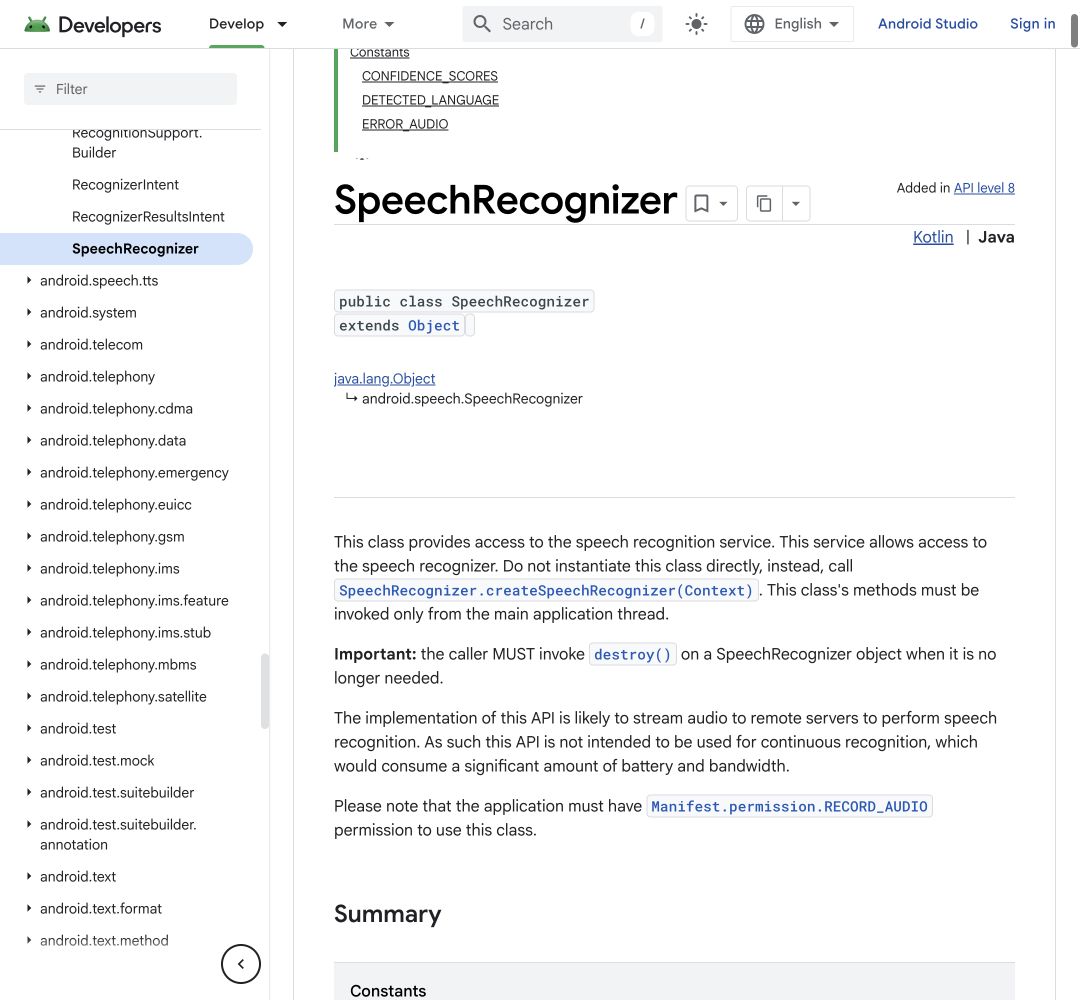Image resolution: width=1080 pixels, height=1000 pixels.
Task: Click the copy page icon
Action: coord(764,203)
